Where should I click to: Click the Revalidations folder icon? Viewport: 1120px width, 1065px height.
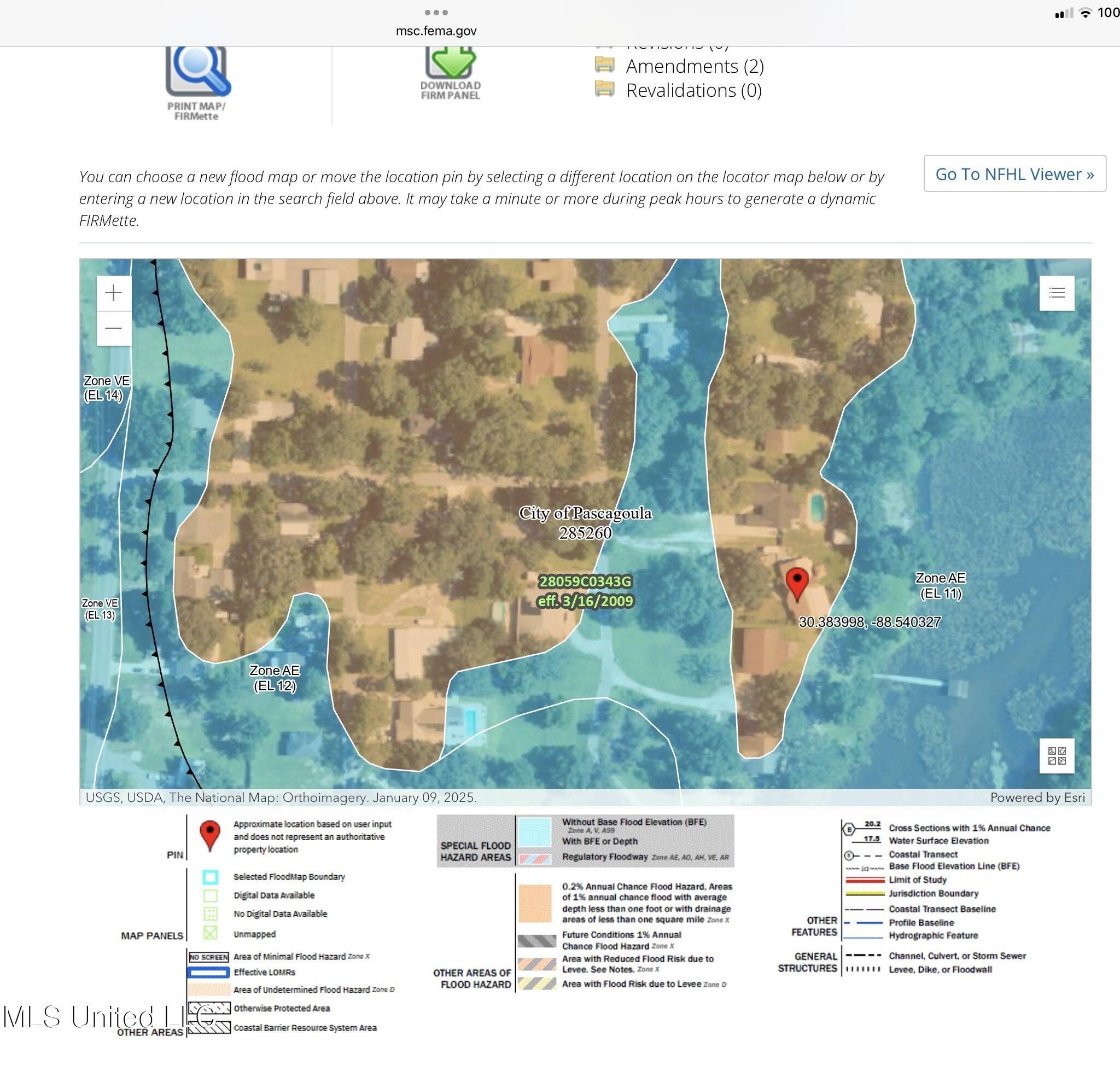pyautogui.click(x=604, y=89)
